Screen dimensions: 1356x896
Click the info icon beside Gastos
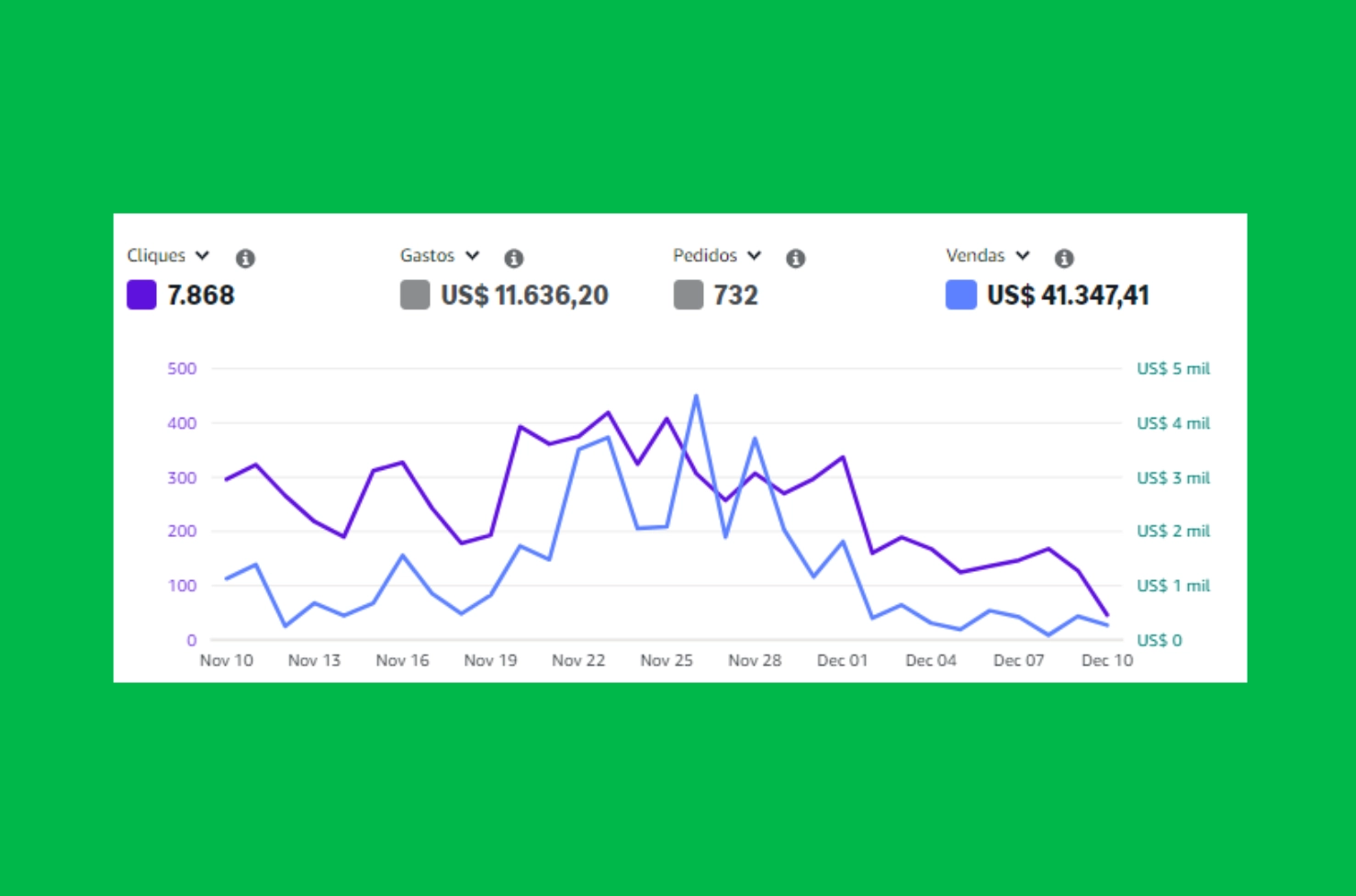(x=514, y=258)
